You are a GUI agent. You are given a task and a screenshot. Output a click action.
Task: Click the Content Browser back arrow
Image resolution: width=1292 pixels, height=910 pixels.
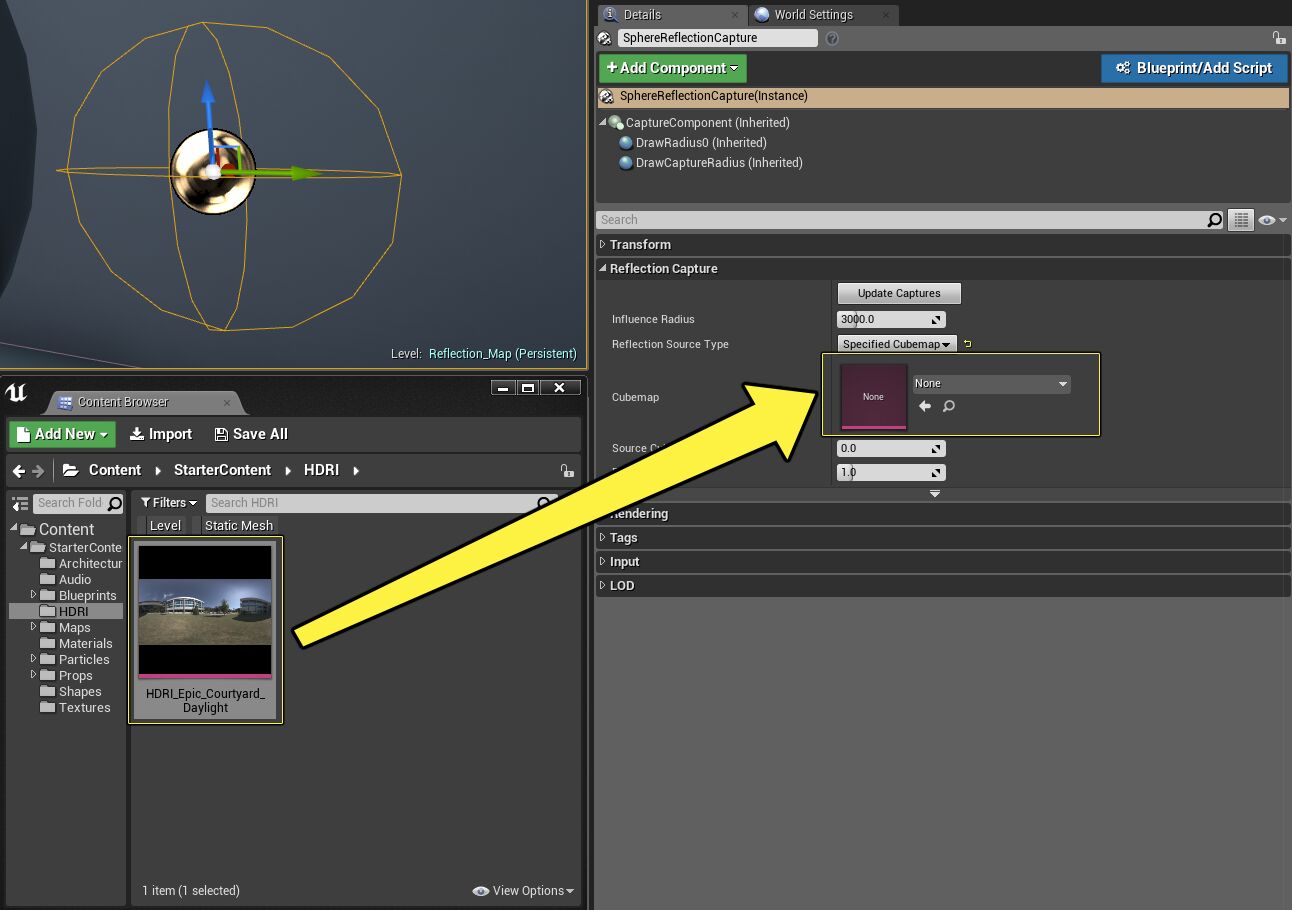(x=19, y=470)
